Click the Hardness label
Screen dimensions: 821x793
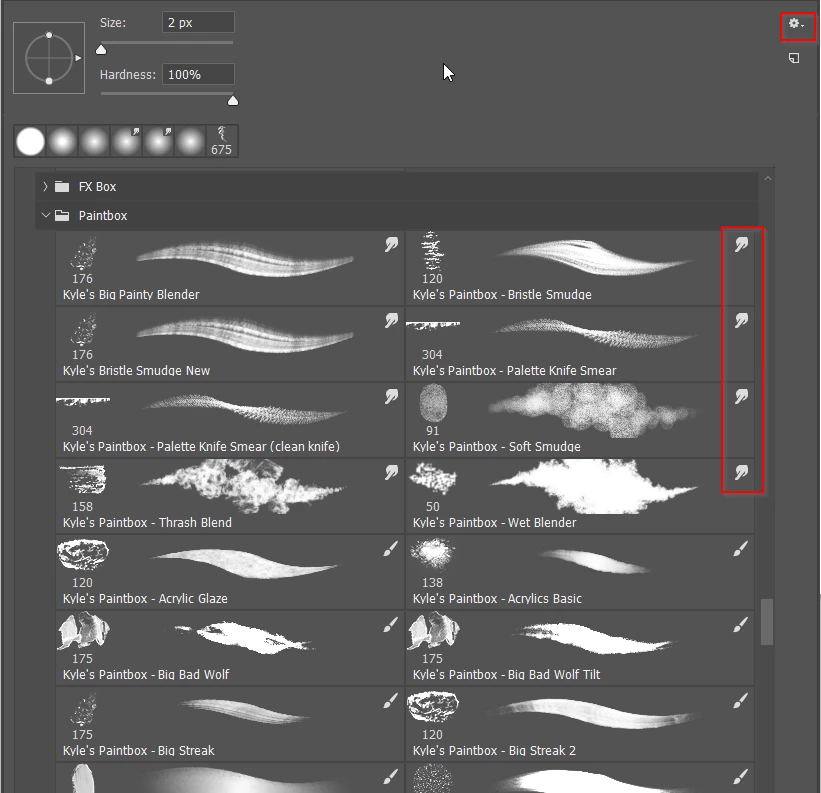pos(128,75)
